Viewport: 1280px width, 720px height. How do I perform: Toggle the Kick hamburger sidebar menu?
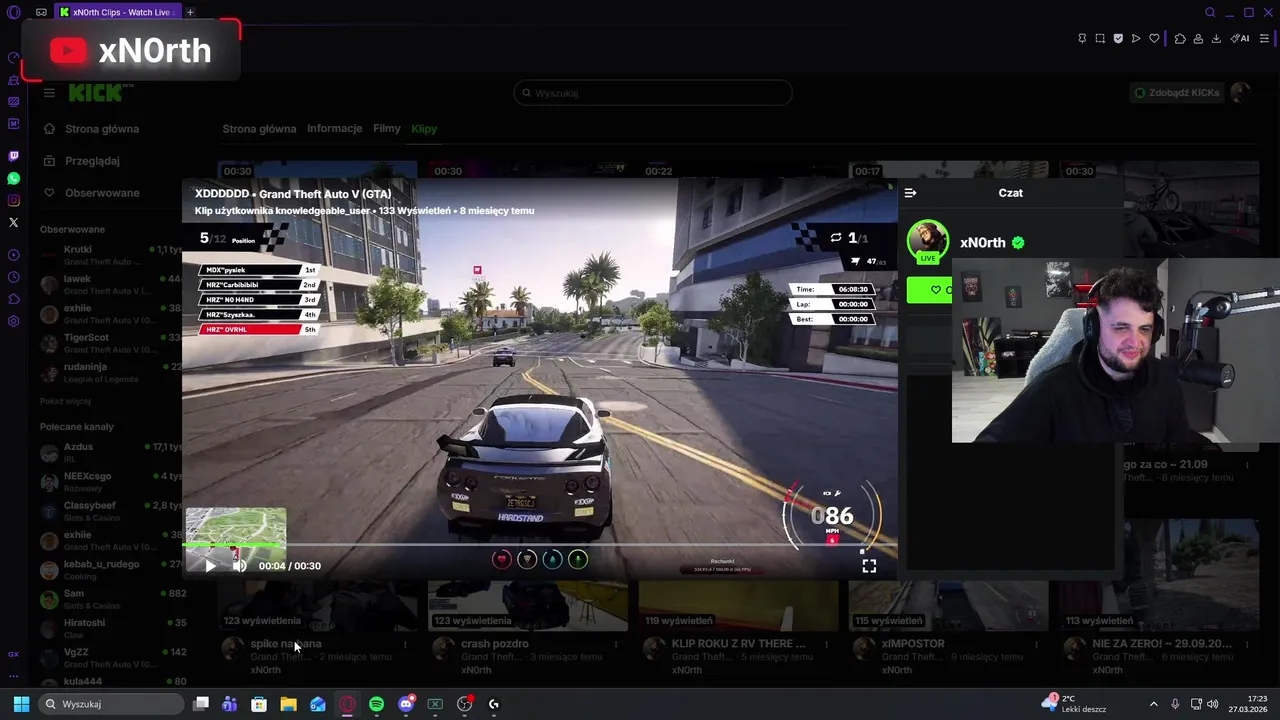pyautogui.click(x=49, y=93)
